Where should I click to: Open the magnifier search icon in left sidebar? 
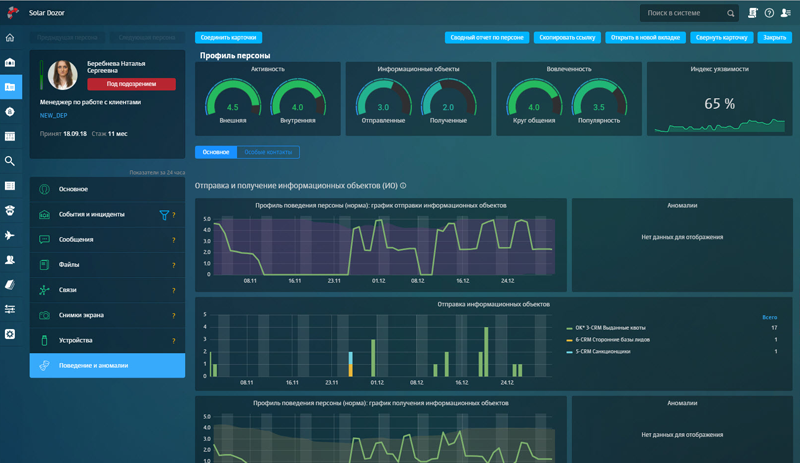pos(10,161)
